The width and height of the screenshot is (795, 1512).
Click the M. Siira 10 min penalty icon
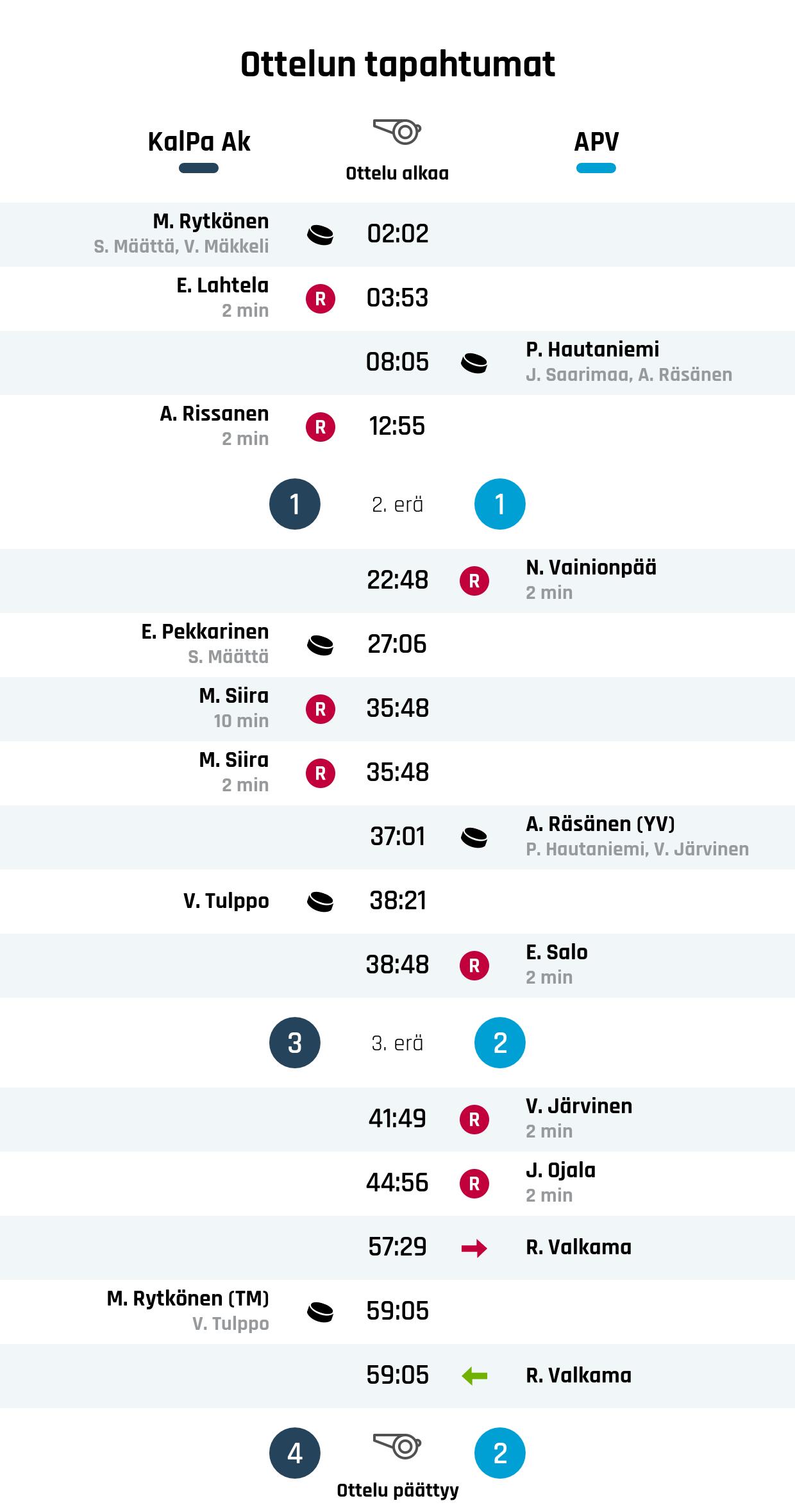click(321, 709)
